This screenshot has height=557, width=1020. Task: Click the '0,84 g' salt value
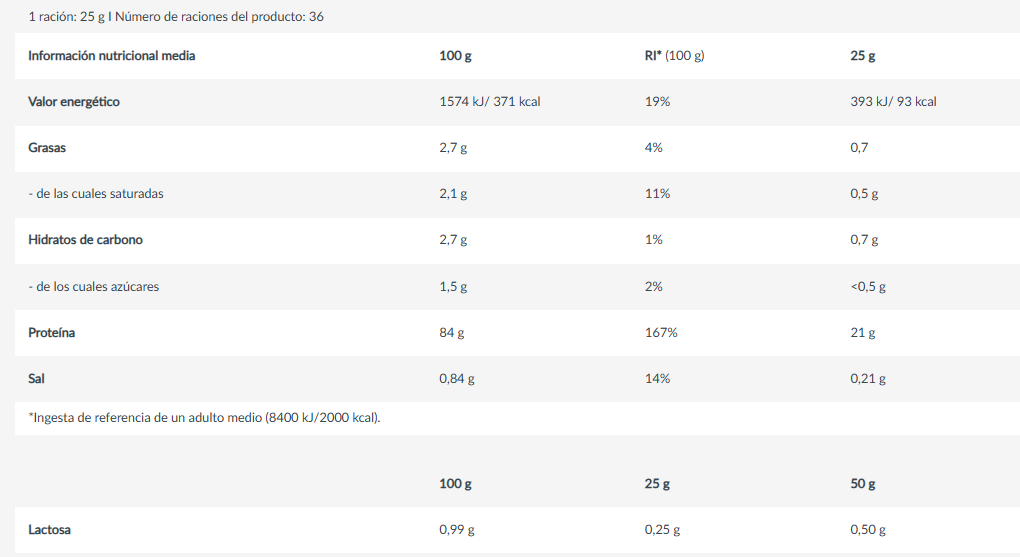pos(457,379)
